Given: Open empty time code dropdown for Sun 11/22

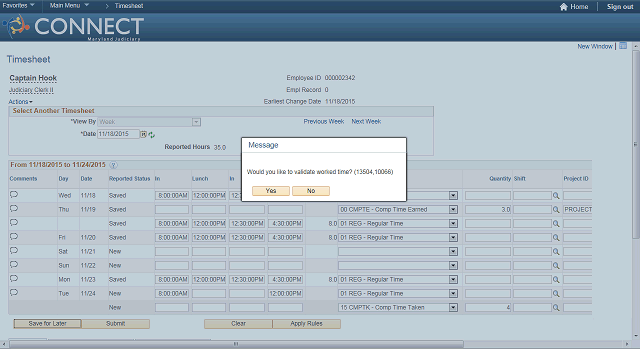Looking at the screenshot, I should click(x=453, y=265).
